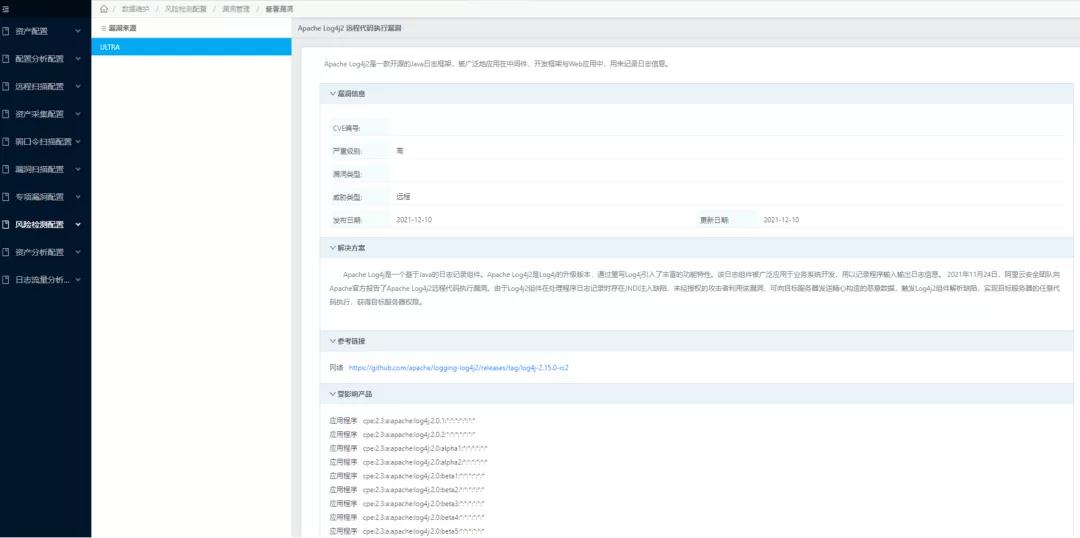Click the 解决方案 description paragraph

[696, 288]
